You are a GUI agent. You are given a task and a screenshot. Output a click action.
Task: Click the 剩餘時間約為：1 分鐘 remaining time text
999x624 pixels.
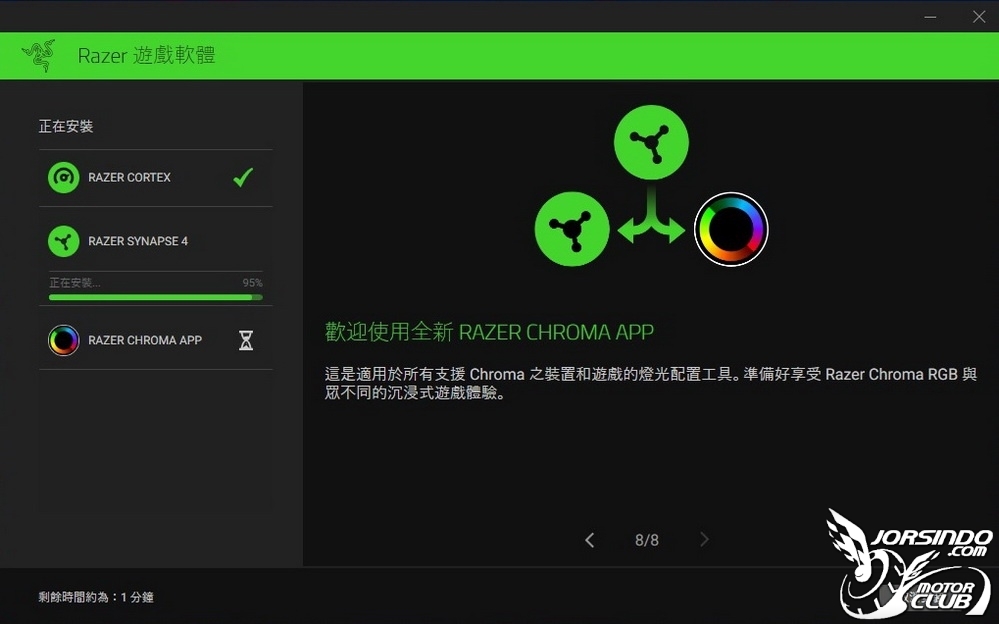coord(96,597)
